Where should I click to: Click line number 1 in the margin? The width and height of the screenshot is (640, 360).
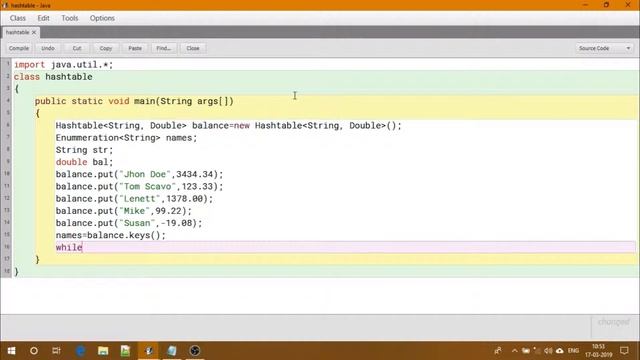click(x=8, y=64)
